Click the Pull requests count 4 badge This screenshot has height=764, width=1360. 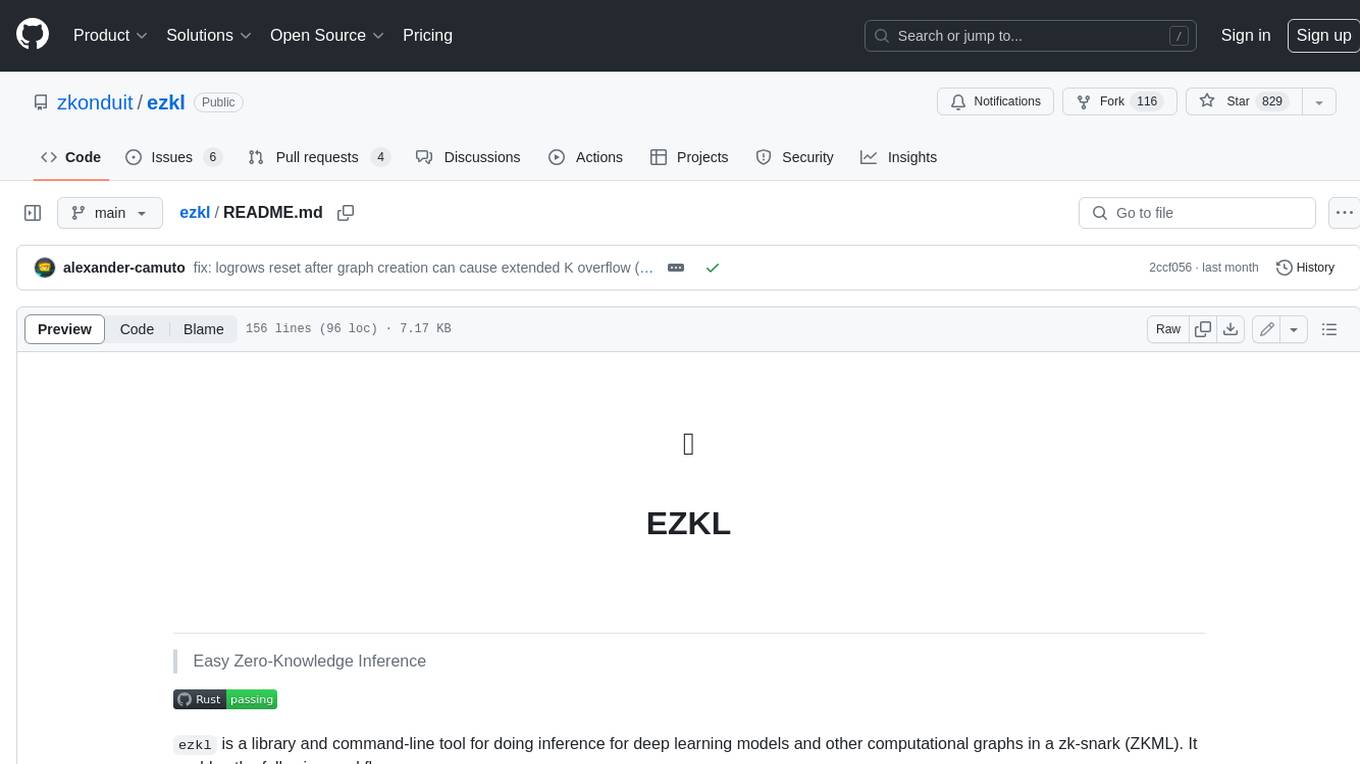tap(380, 157)
